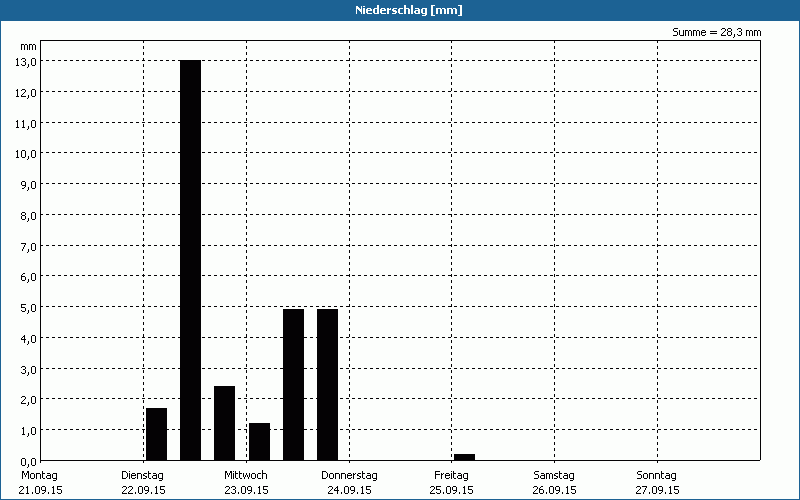This screenshot has width=800, height=500.
Task: Click the 10,0 y-axis value
Action: pos(26,154)
